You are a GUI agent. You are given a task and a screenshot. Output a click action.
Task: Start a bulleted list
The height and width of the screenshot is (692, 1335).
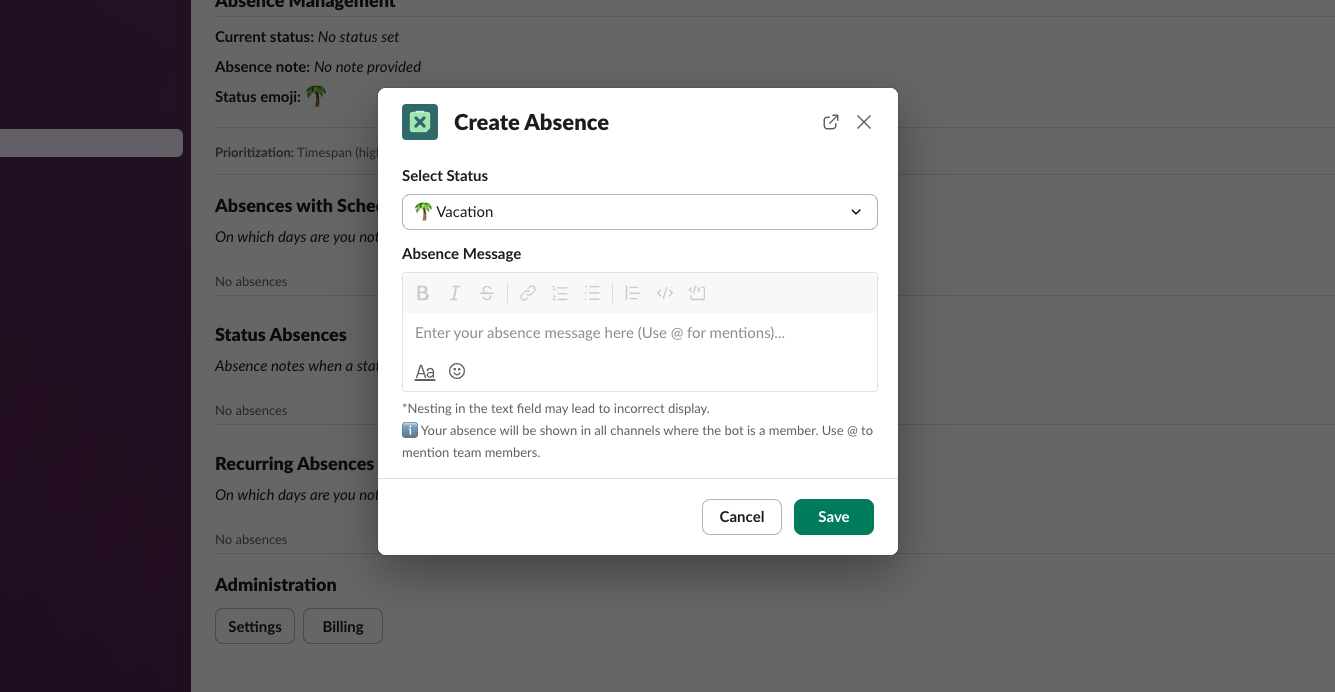[592, 293]
